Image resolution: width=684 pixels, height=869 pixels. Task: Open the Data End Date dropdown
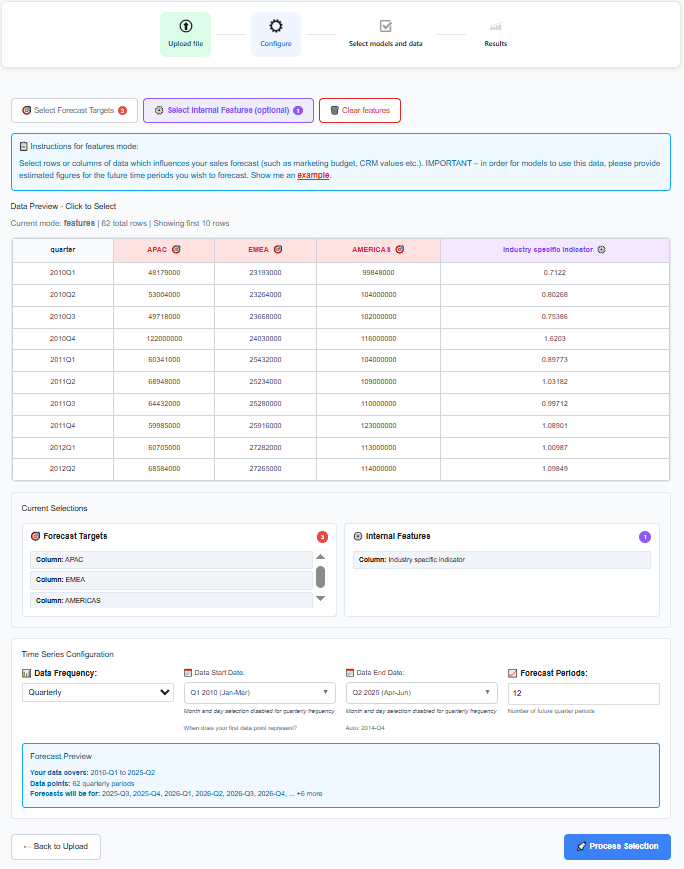tap(422, 693)
